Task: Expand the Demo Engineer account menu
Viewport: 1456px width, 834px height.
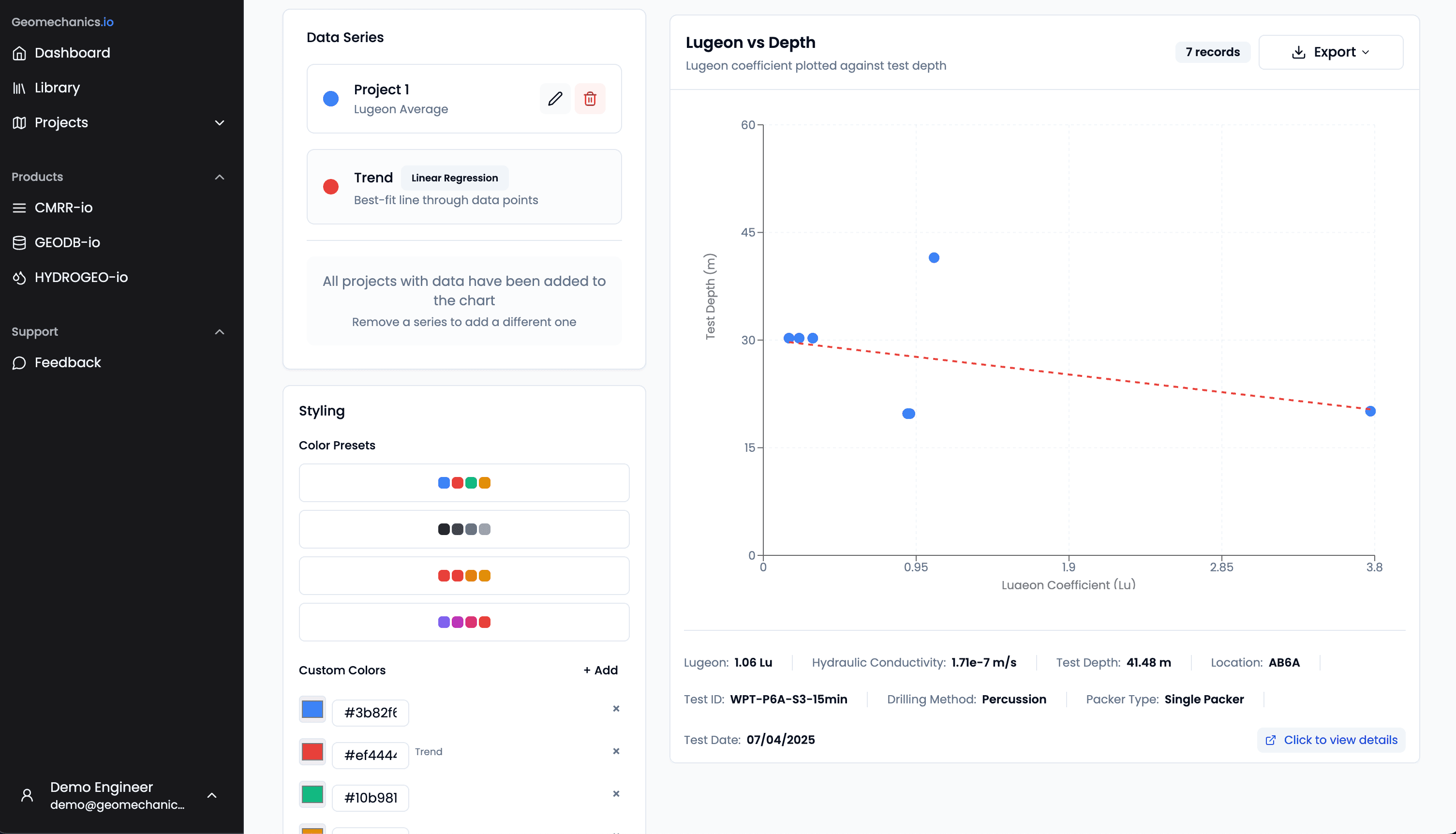Action: coord(212,795)
